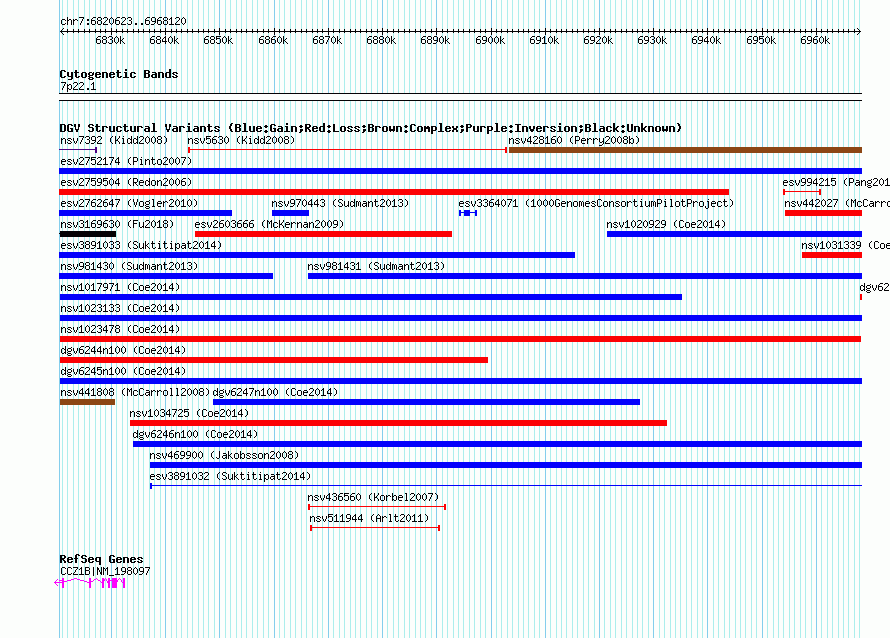Click the CCZ1B gene glyph in RefSeq Genes

[92, 582]
